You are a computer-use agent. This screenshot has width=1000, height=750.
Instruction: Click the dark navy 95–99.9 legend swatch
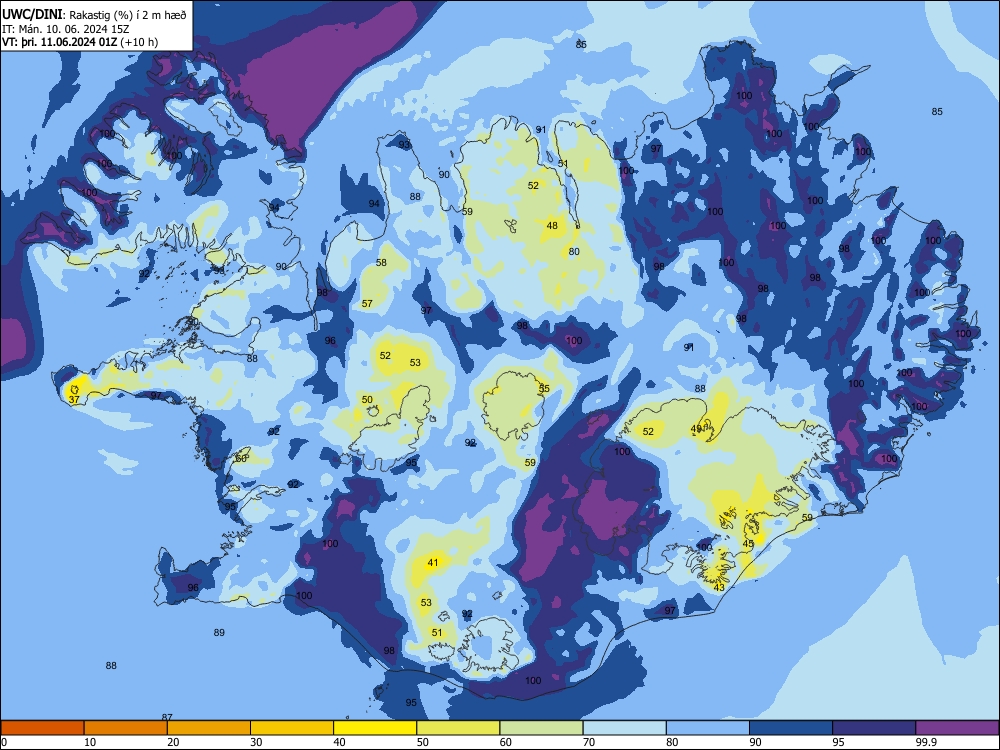(874, 728)
